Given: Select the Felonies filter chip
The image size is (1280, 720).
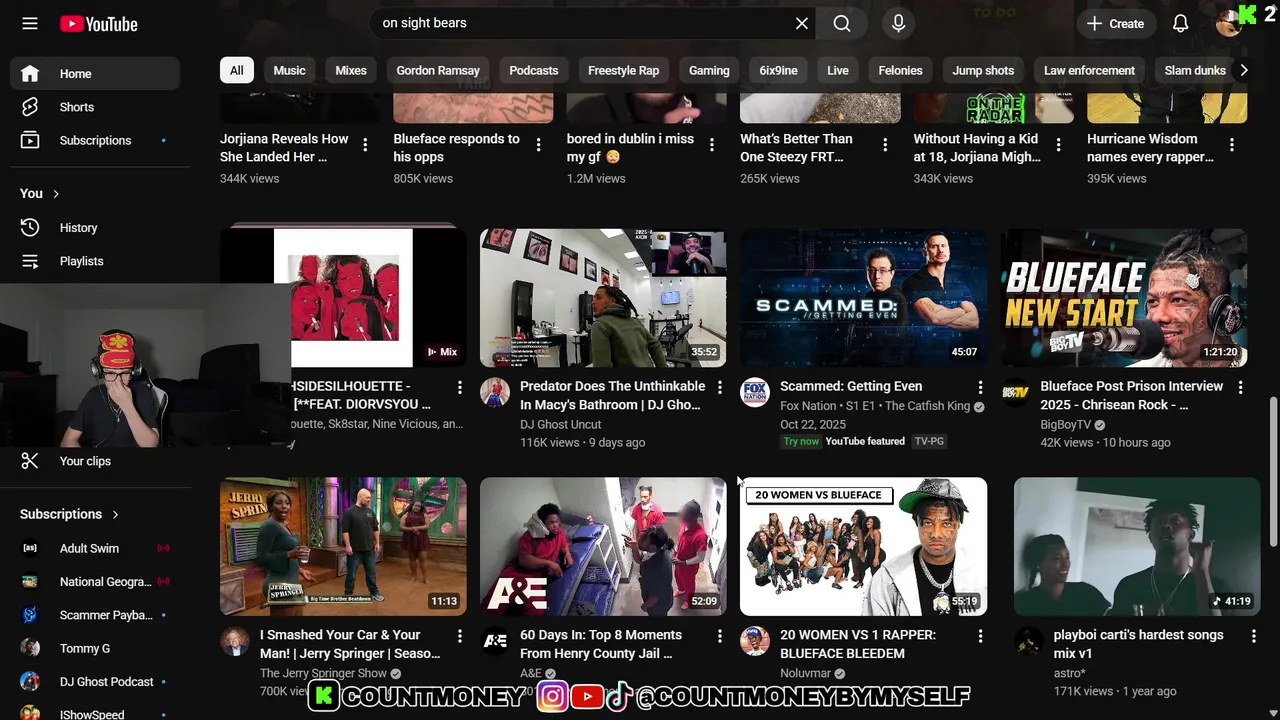Looking at the screenshot, I should (x=900, y=70).
